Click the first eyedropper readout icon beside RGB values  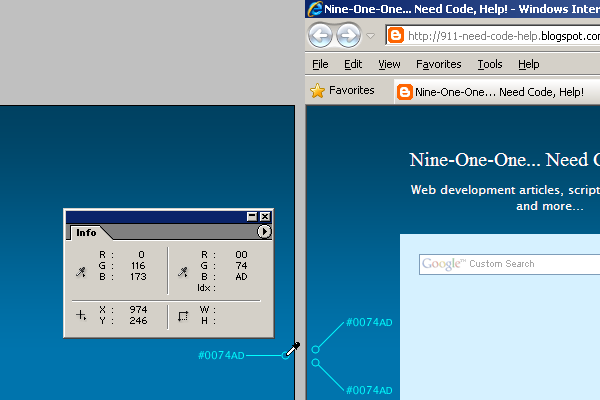point(81,272)
